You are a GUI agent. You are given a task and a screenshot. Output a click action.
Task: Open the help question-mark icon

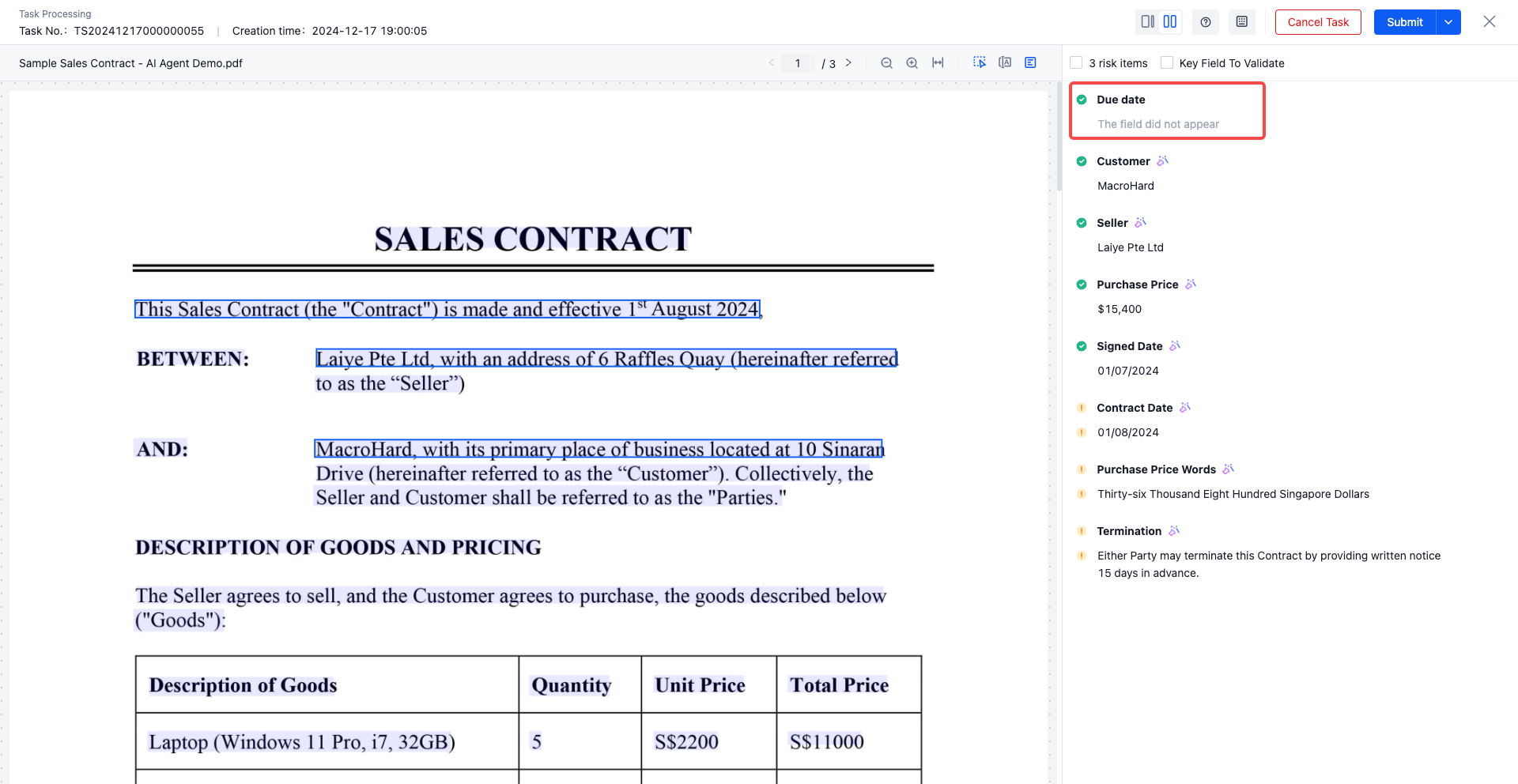tap(1206, 22)
